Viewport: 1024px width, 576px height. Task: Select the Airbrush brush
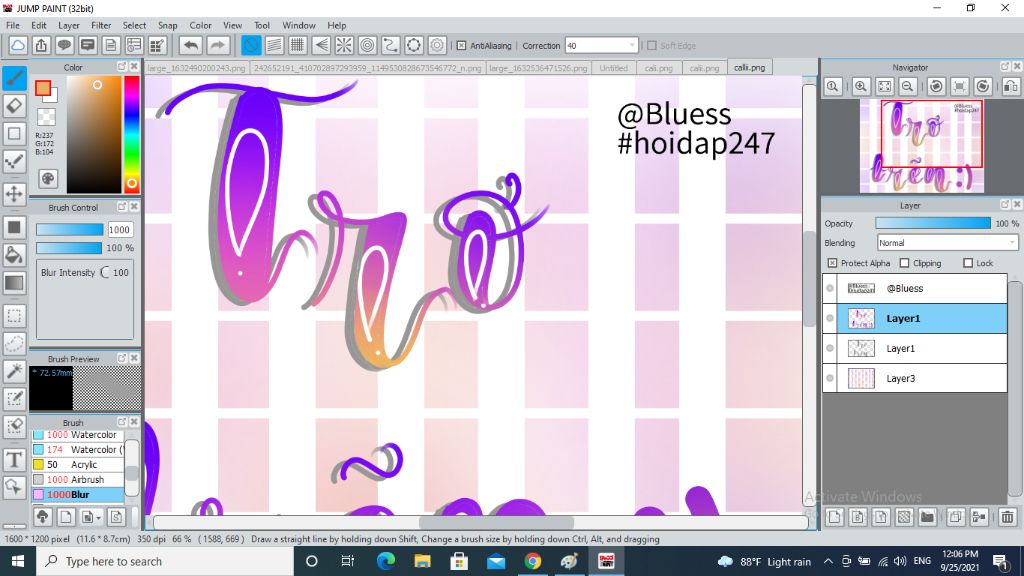pyautogui.click(x=78, y=479)
